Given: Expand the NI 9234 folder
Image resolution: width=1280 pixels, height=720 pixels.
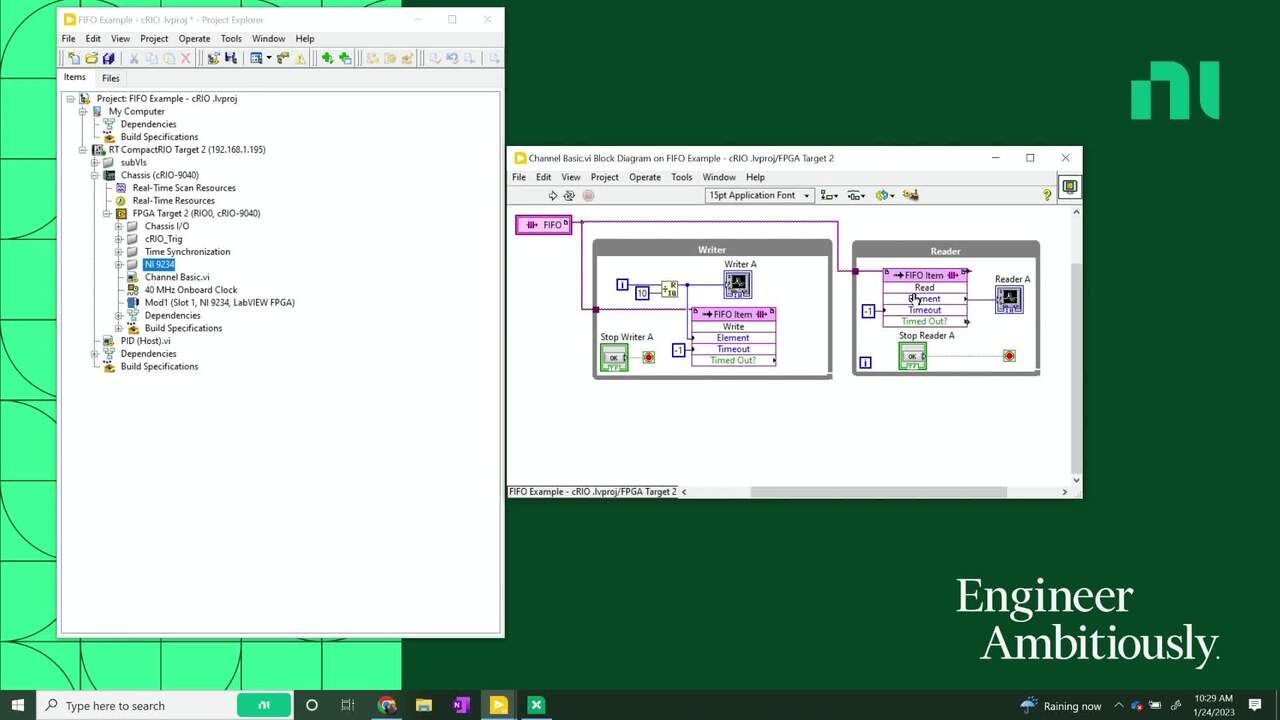Looking at the screenshot, I should [119, 265].
